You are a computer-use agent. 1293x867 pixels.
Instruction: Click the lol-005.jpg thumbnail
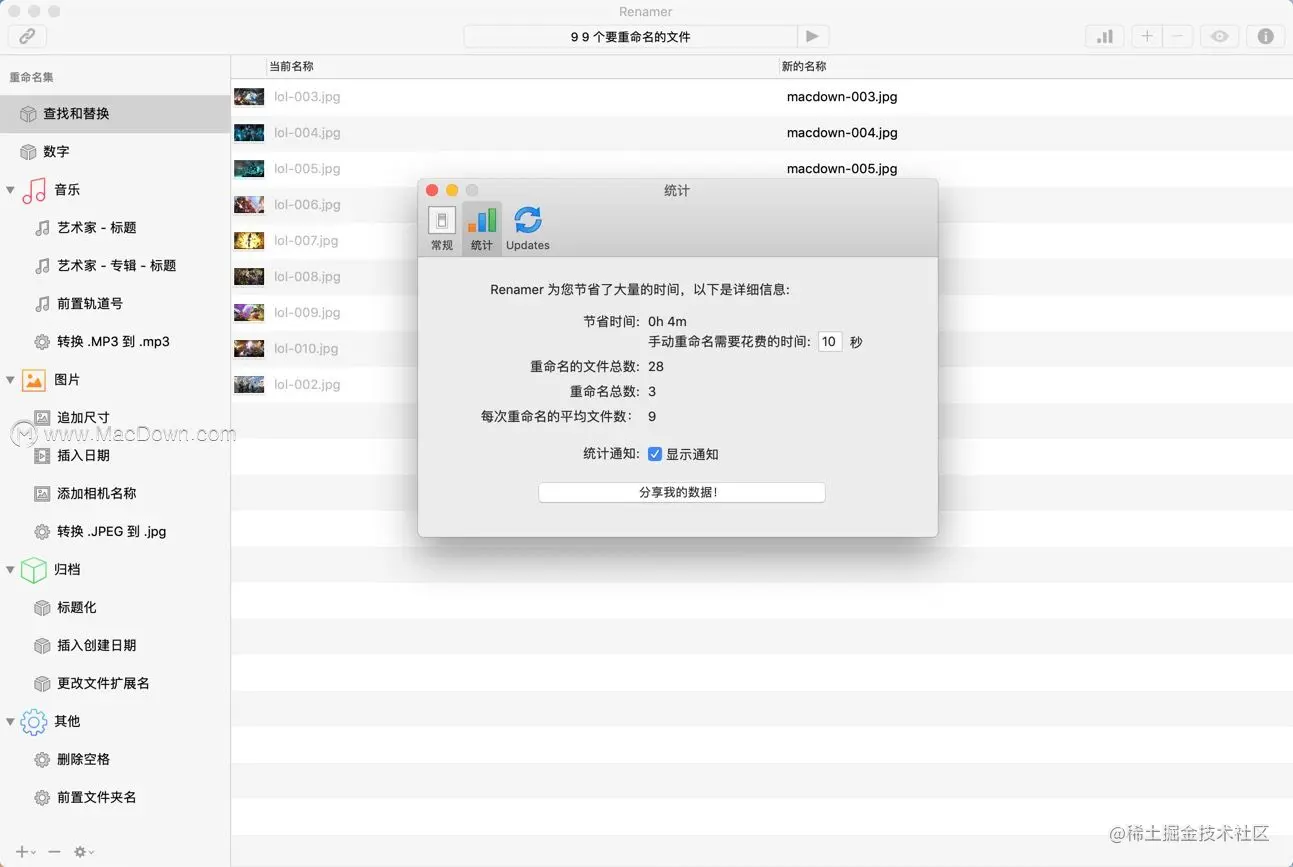tap(249, 169)
